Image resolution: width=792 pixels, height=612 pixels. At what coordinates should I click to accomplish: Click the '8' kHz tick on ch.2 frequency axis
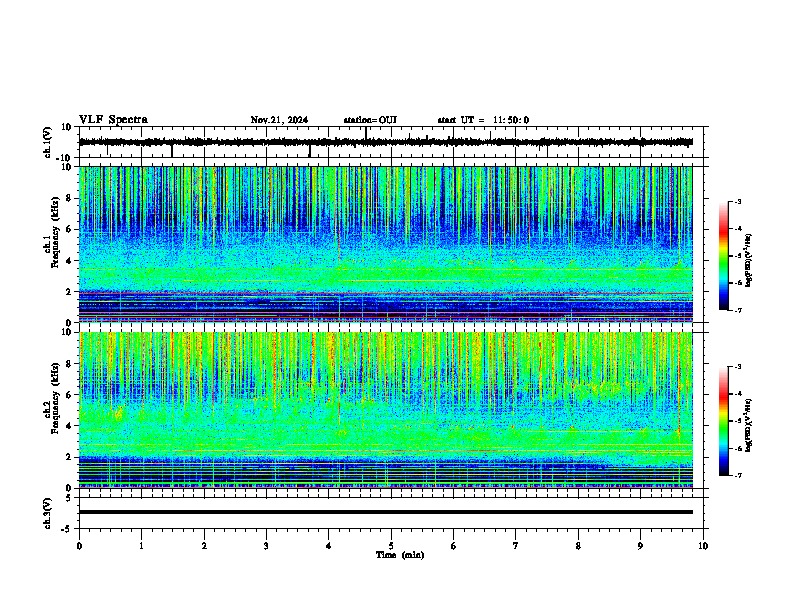69,363
